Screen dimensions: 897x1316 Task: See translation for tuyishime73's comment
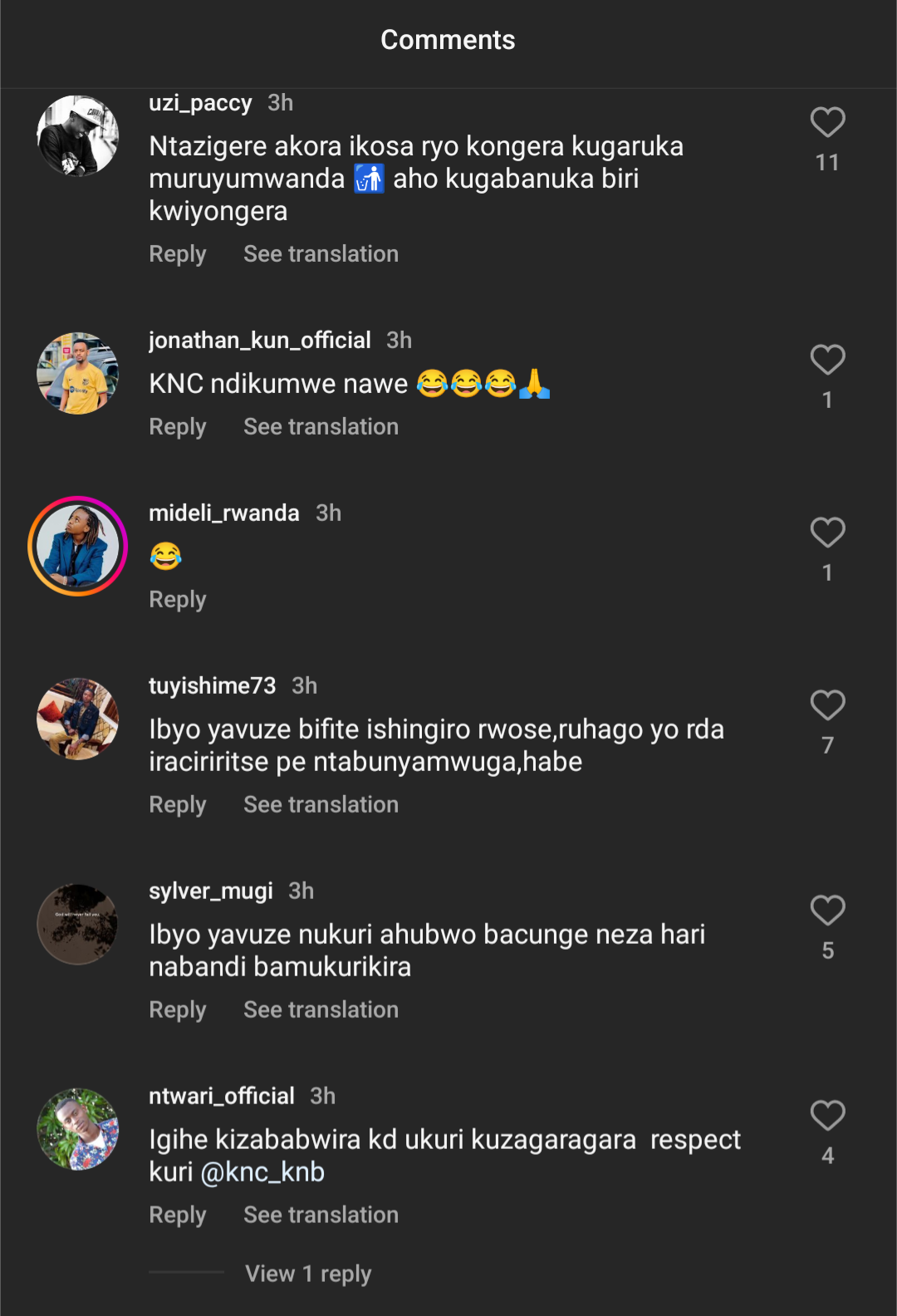tap(321, 805)
